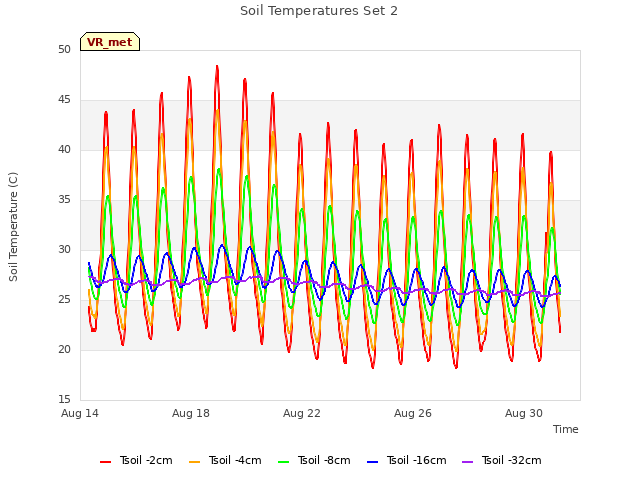Toggle the Tsoil -2cm legend entry

(x=136, y=460)
